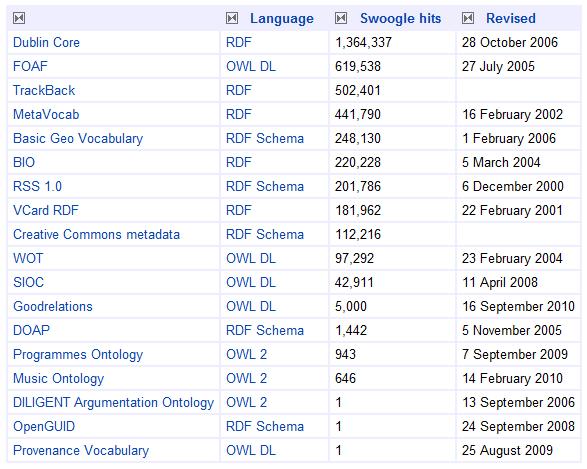Open the Music Ontology link
Viewport: 587px width, 469px height.
pos(58,378)
